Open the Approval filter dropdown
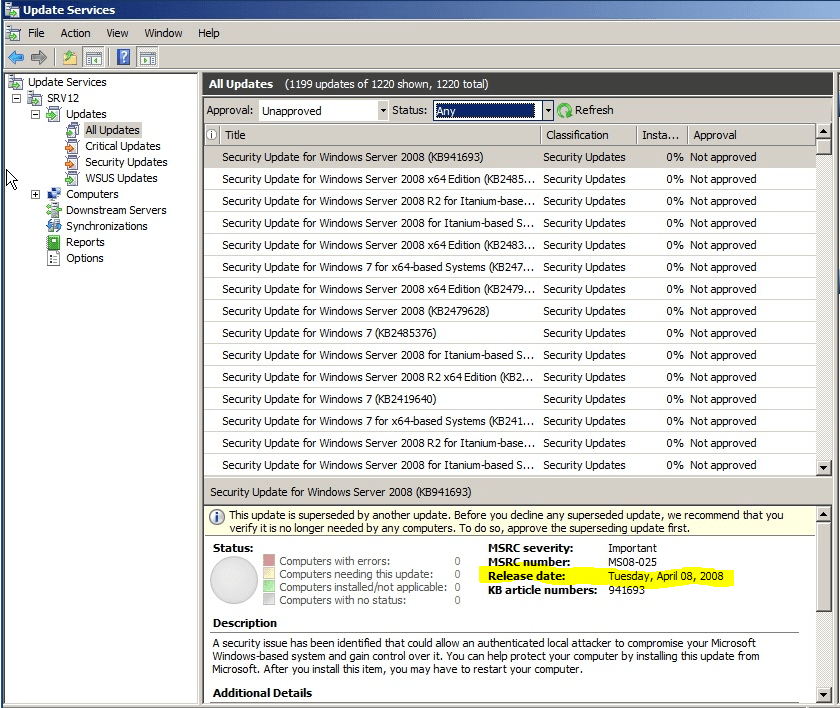The image size is (840, 708). pyautogui.click(x=382, y=111)
